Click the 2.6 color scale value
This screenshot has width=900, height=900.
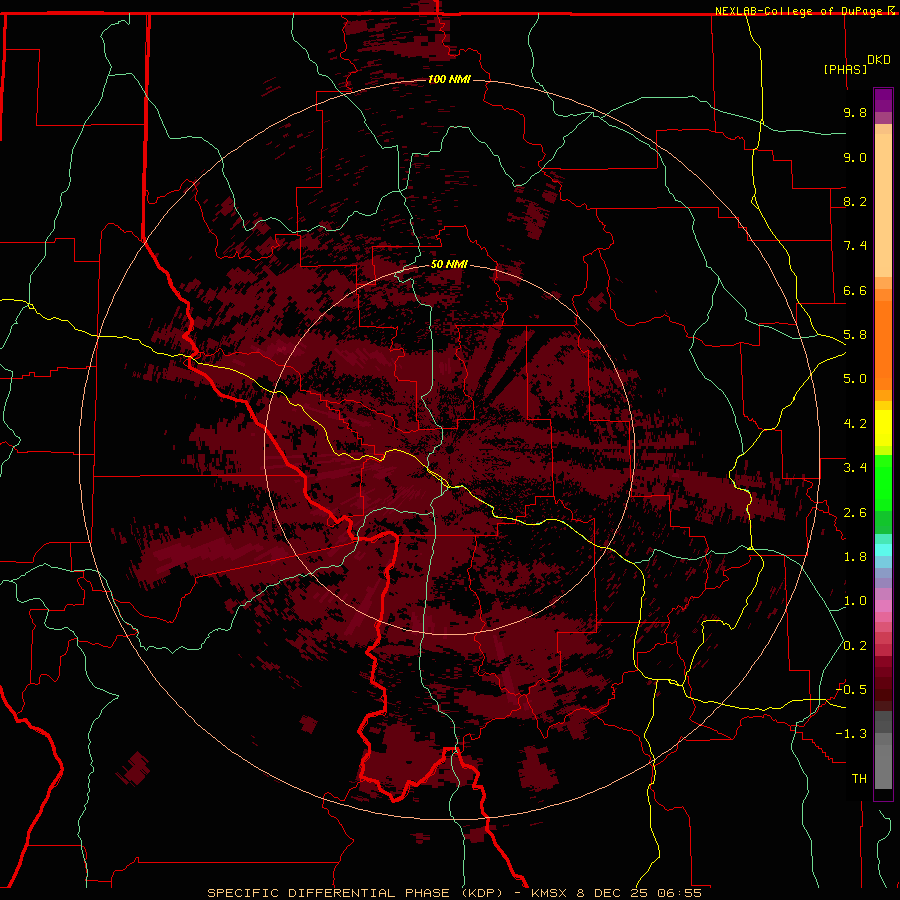coord(855,513)
